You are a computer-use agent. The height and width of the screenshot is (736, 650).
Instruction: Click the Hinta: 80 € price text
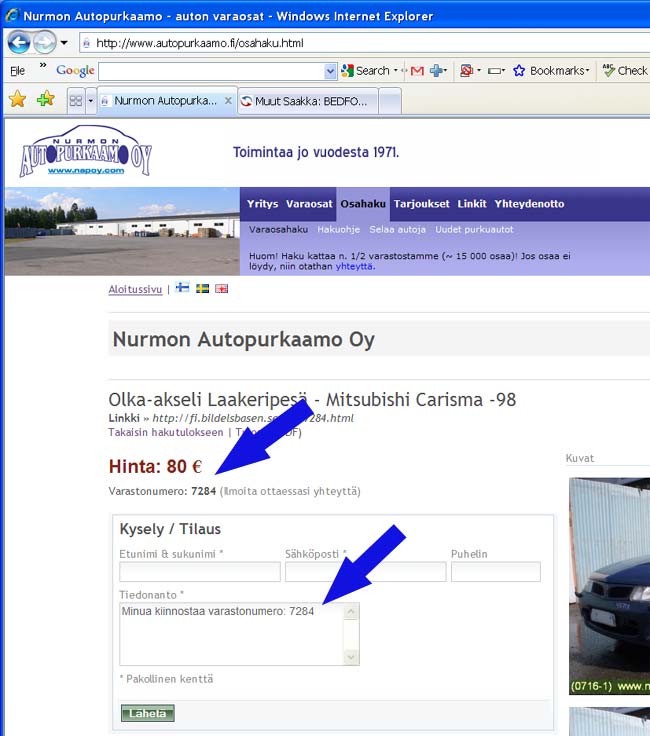point(155,467)
